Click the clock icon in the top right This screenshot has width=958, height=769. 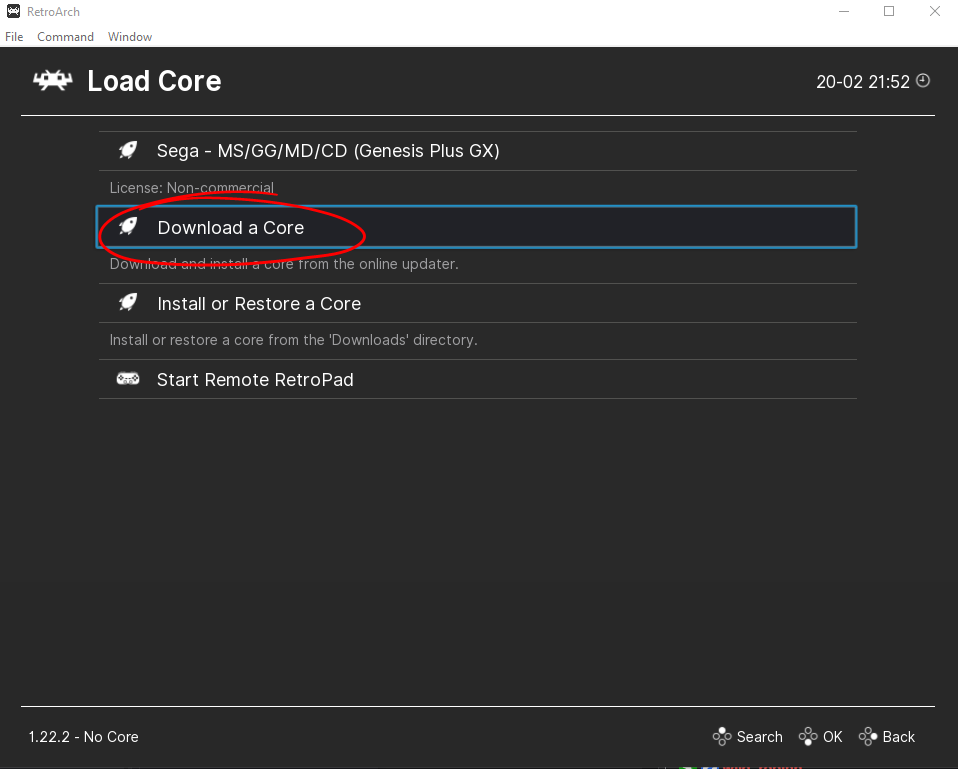click(922, 81)
